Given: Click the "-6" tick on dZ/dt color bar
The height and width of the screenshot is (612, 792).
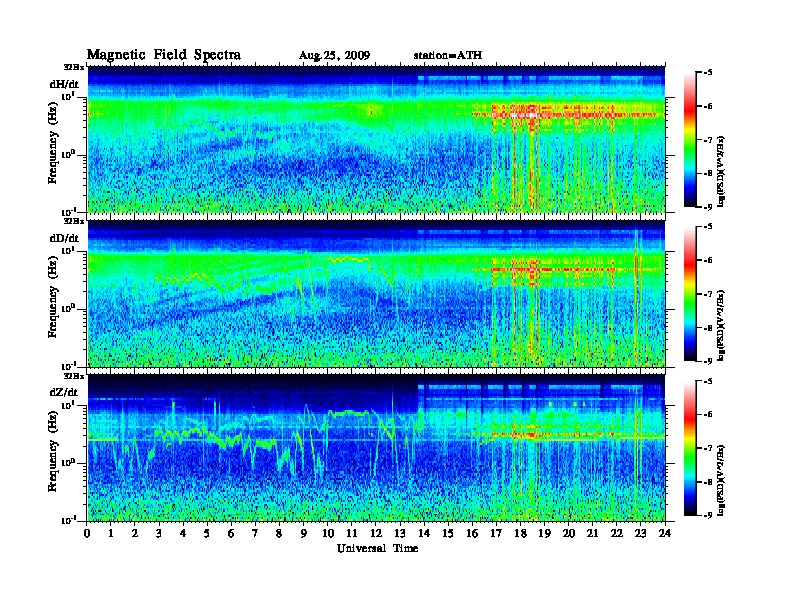Looking at the screenshot, I should pyautogui.click(x=708, y=414).
